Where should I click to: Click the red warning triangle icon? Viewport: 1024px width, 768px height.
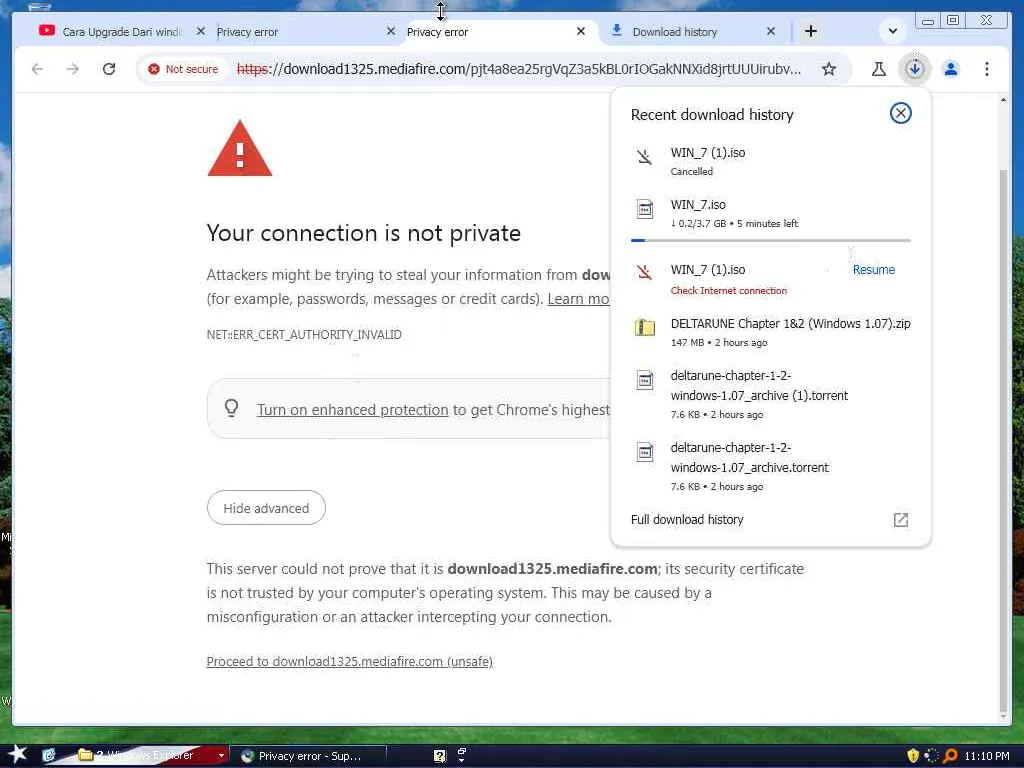coord(240,148)
